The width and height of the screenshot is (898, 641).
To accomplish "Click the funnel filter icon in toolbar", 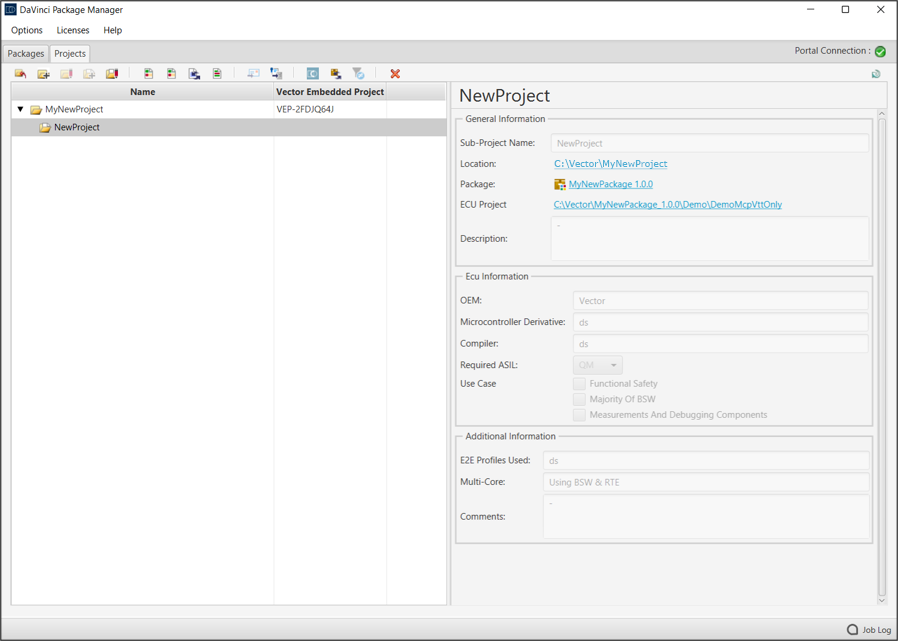I will (358, 74).
